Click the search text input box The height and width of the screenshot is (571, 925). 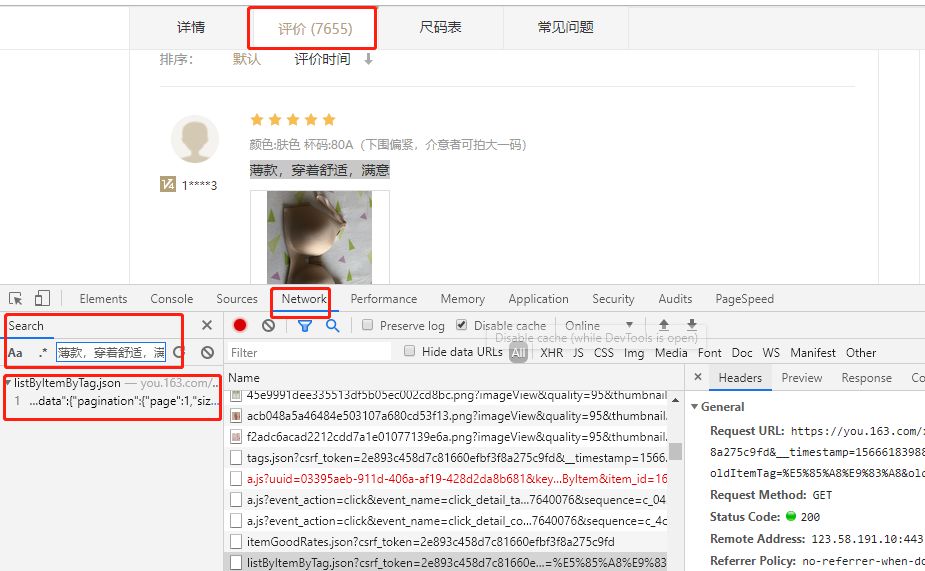pos(111,353)
